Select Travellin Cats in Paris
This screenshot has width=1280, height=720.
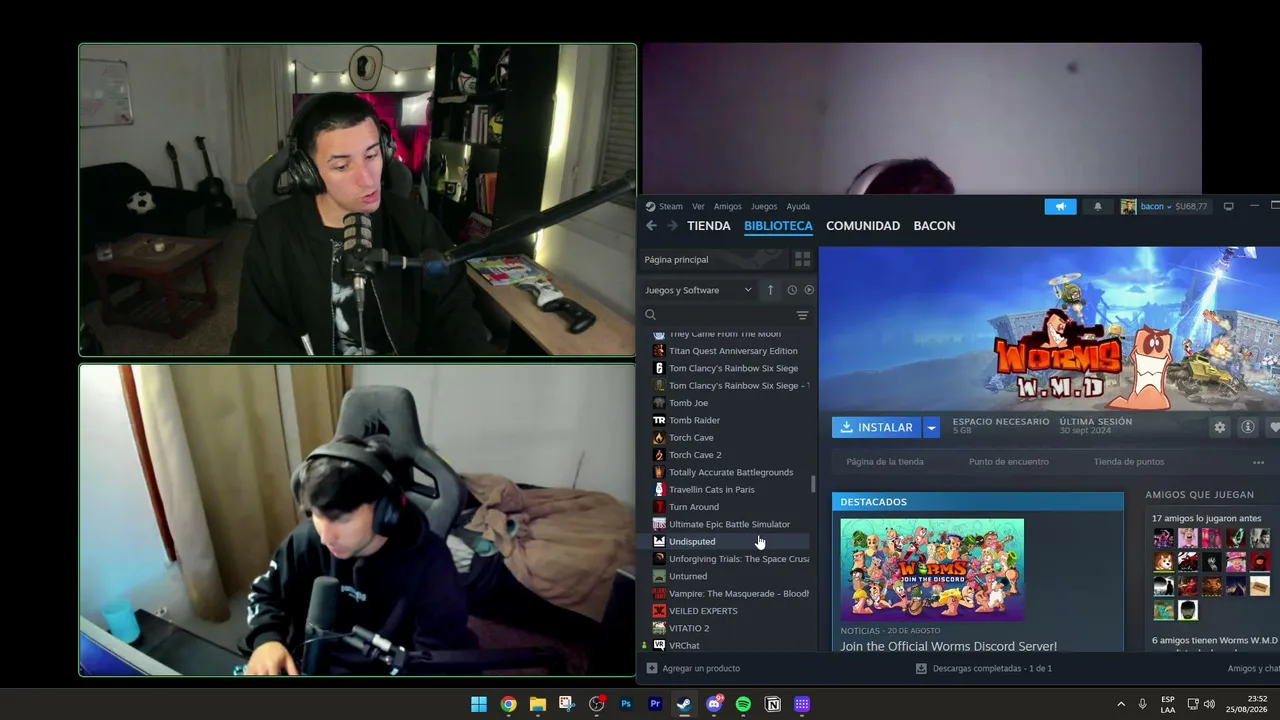712,490
